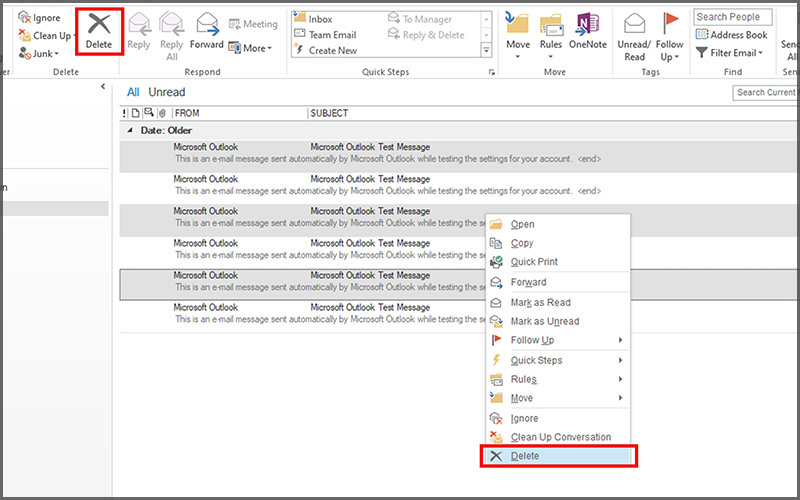Choose Open from the context menu

coord(558,224)
